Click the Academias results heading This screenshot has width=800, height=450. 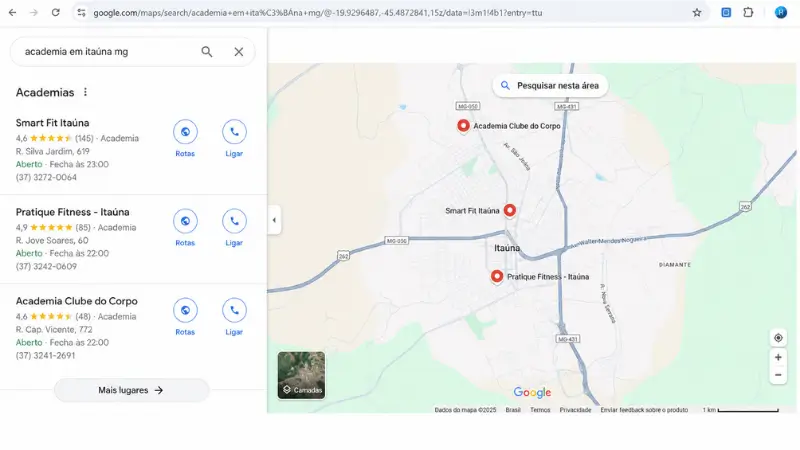[x=45, y=92]
